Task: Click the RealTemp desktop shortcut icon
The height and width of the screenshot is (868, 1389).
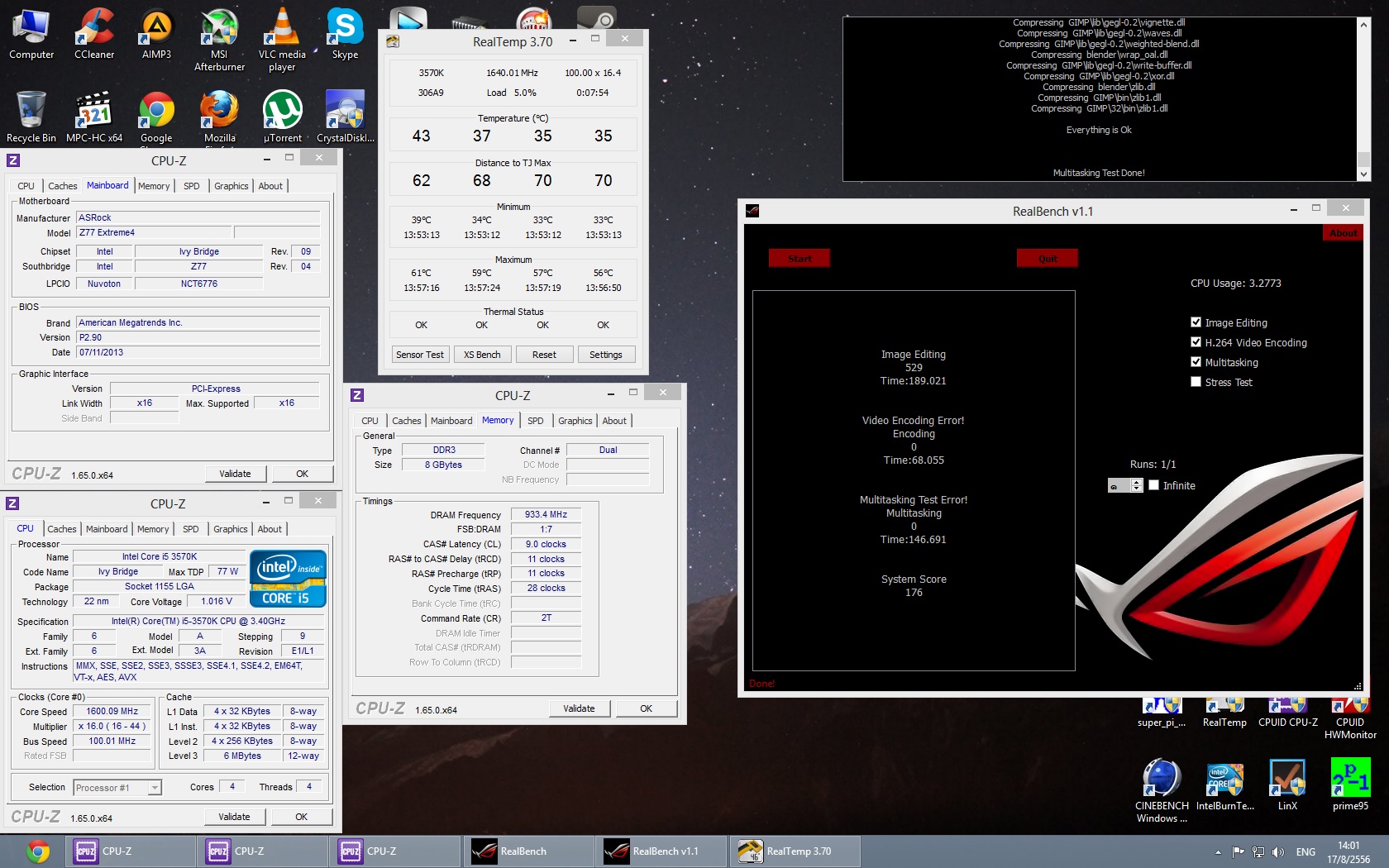Action: click(1224, 713)
